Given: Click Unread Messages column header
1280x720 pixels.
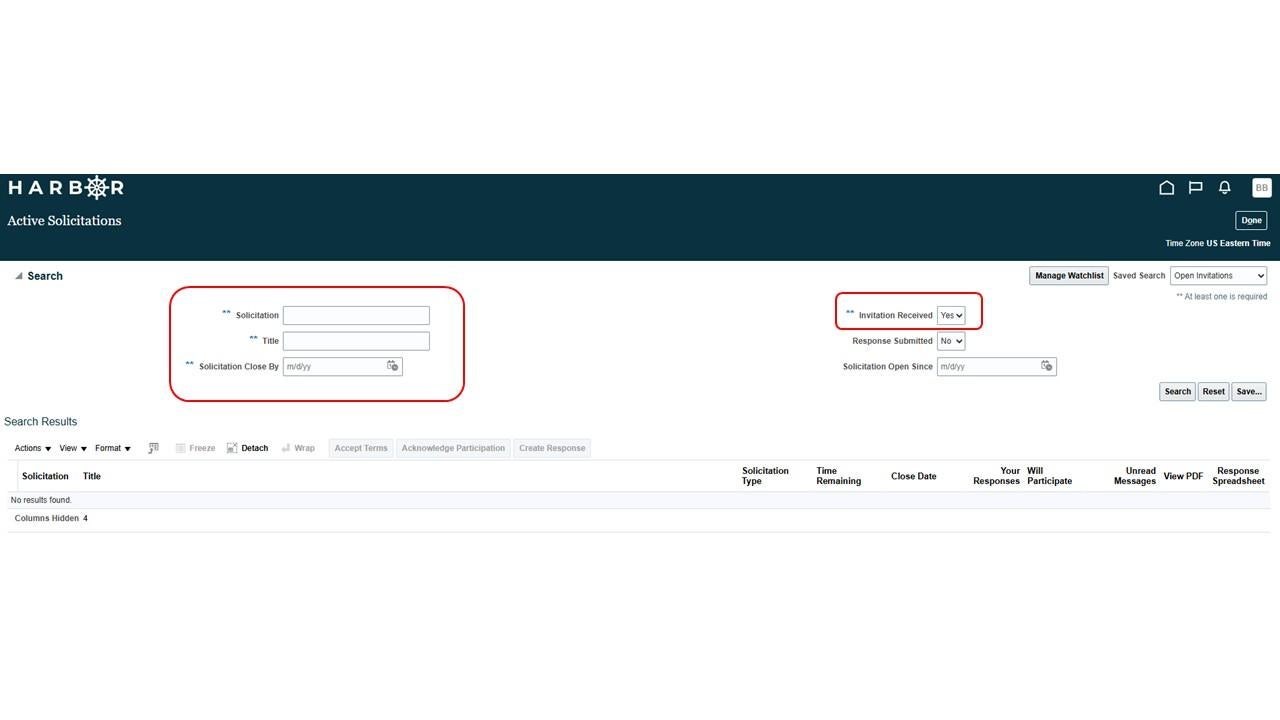Looking at the screenshot, I should (x=1135, y=476).
